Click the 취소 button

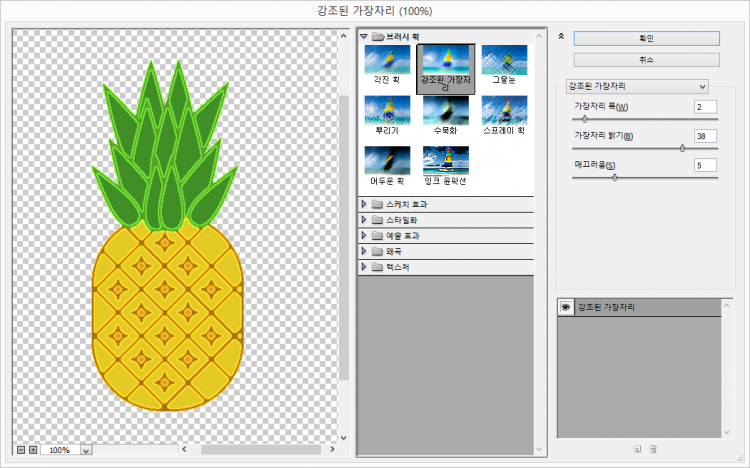pos(645,60)
